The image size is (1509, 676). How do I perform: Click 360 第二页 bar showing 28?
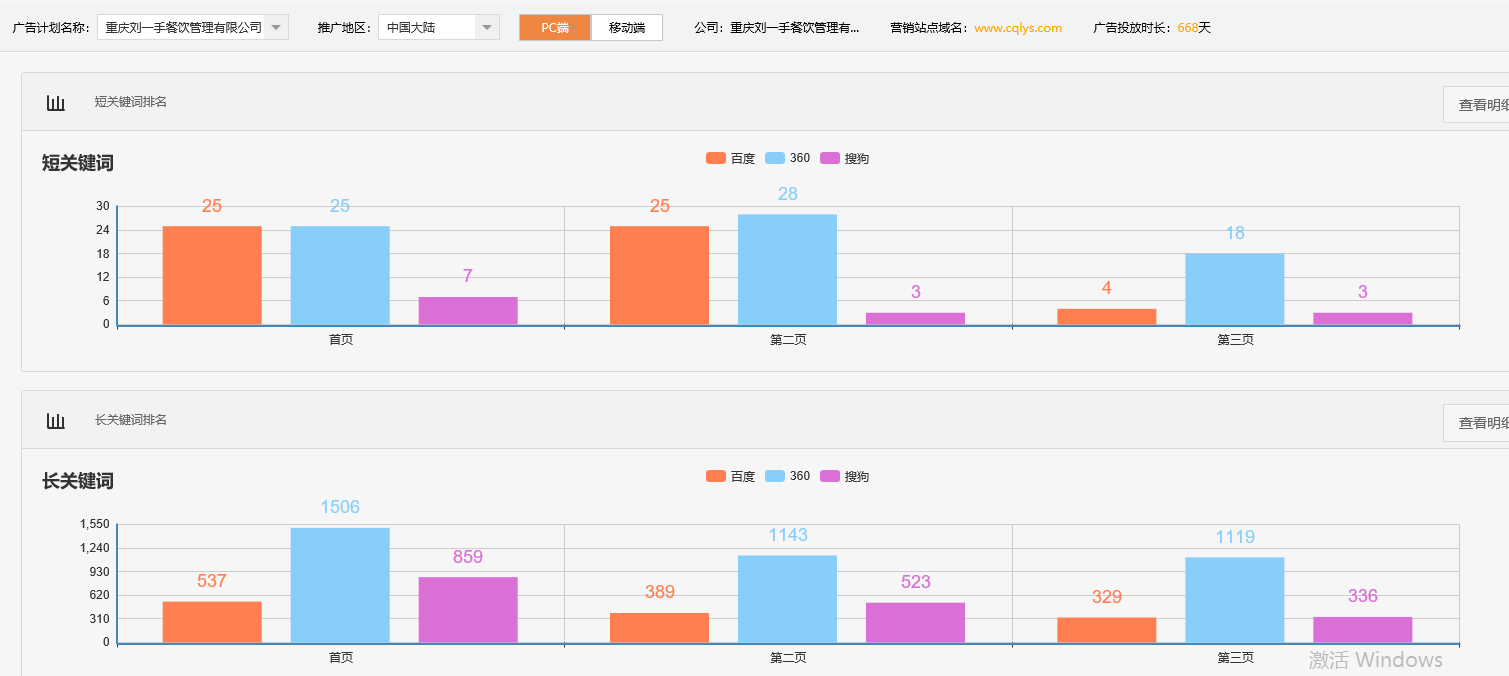point(787,270)
